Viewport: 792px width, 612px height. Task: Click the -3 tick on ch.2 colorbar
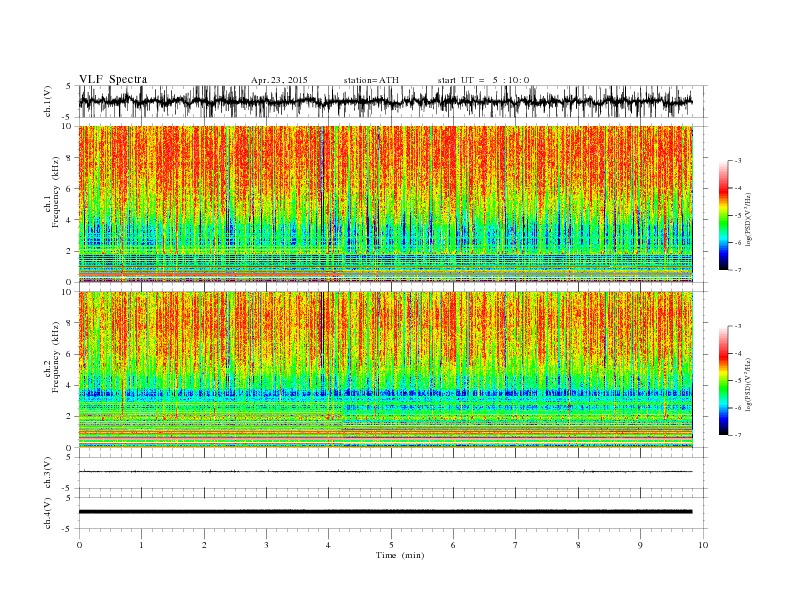pyautogui.click(x=737, y=326)
